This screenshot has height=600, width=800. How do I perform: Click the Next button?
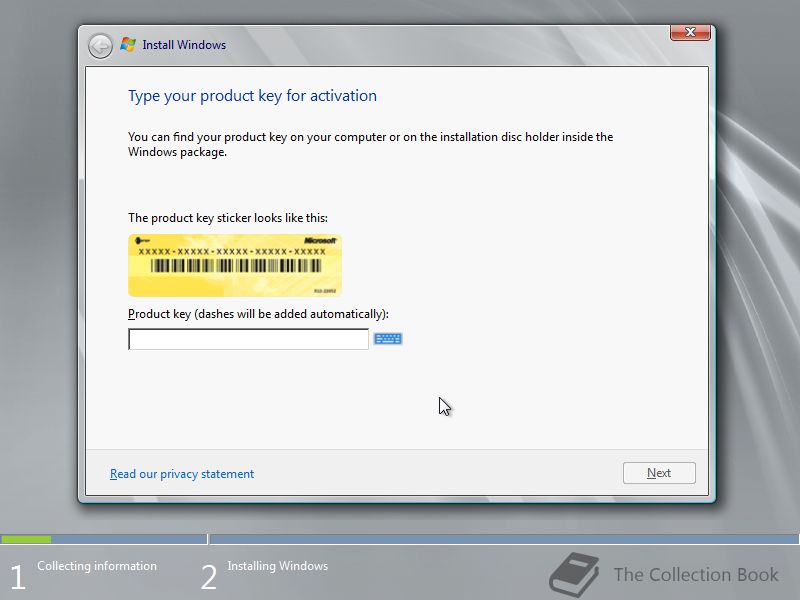point(659,473)
